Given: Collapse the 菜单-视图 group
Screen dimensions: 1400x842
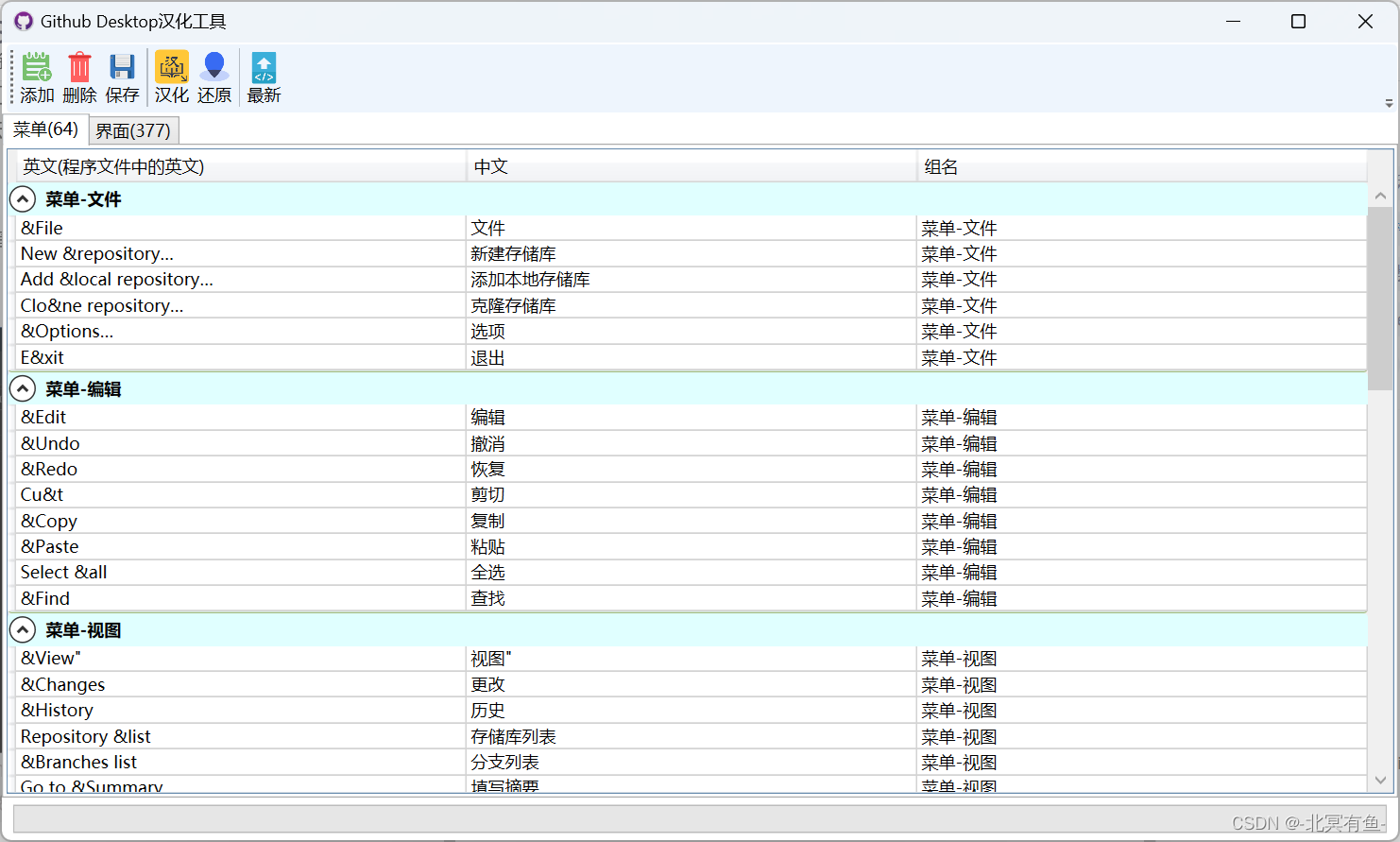Looking at the screenshot, I should point(23,630).
